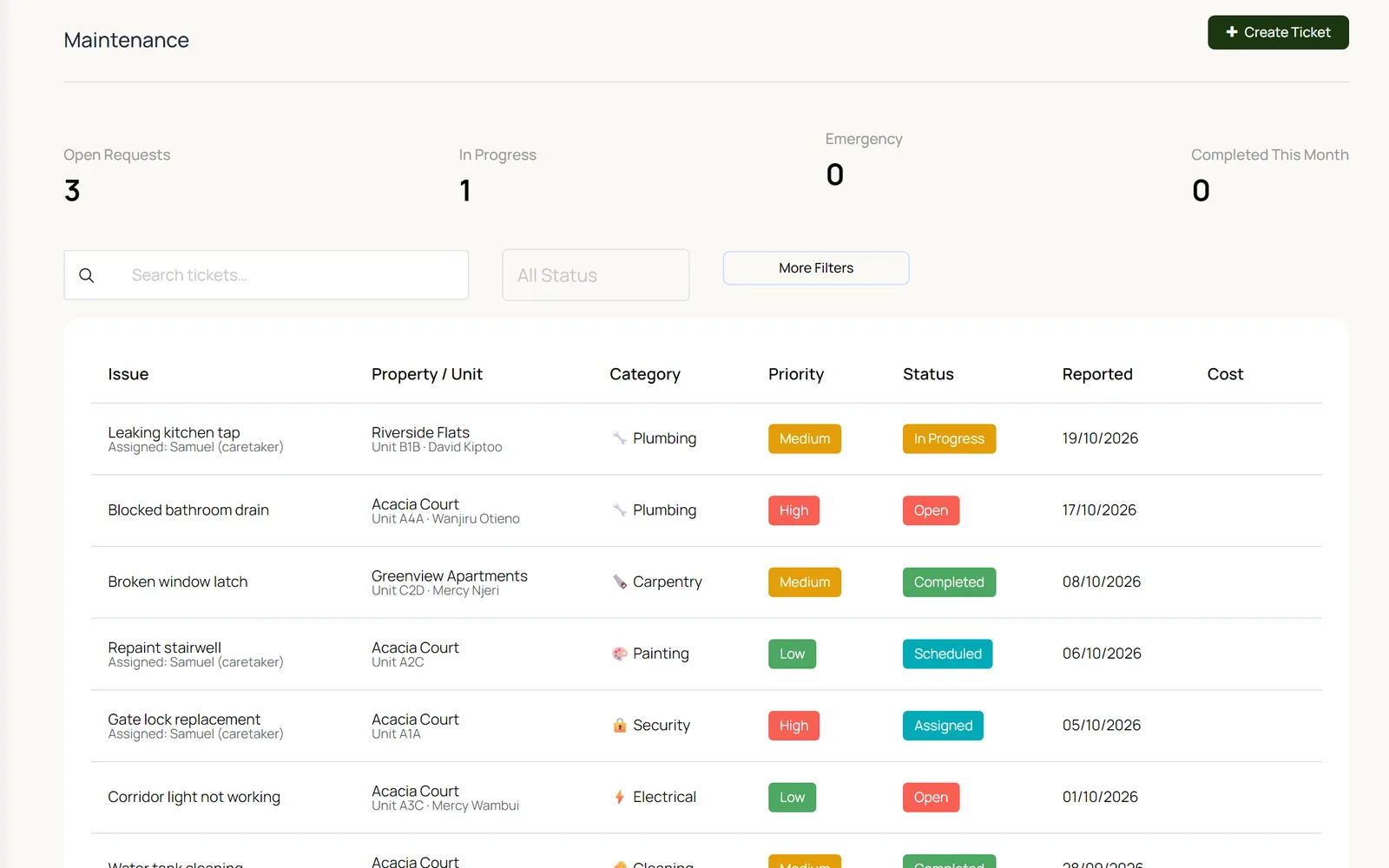Click the Open badge for Corridor light row
This screenshot has height=868, width=1389.
pos(931,797)
